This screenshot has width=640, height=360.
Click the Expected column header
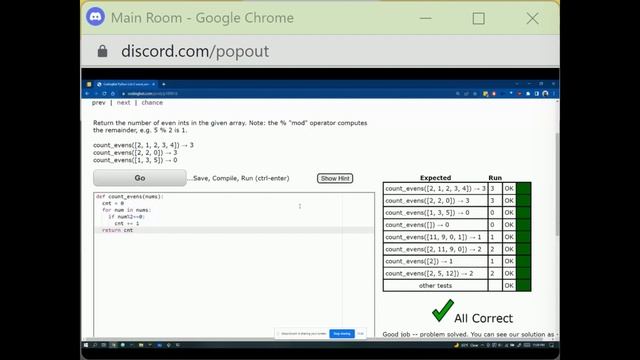pyautogui.click(x=436, y=178)
